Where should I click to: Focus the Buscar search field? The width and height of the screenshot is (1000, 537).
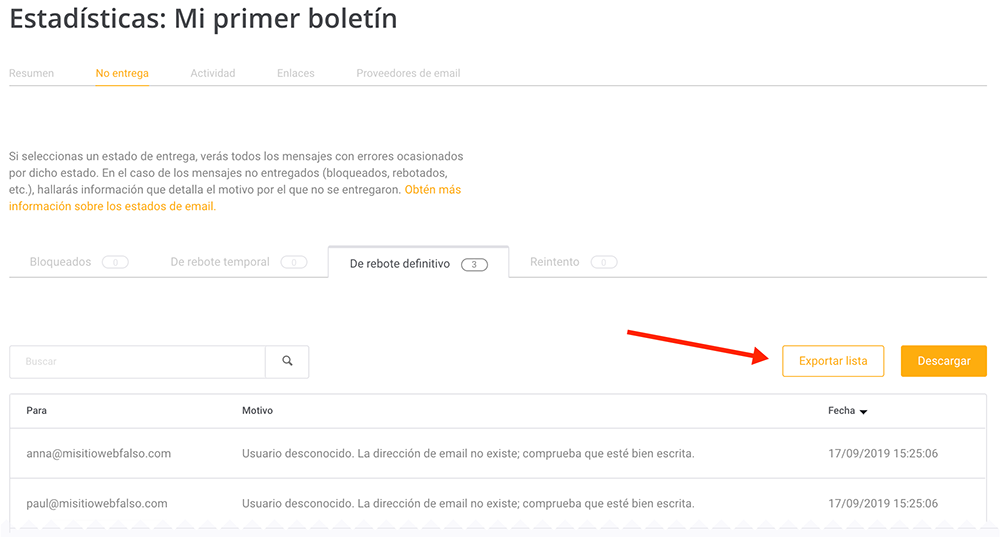point(137,362)
